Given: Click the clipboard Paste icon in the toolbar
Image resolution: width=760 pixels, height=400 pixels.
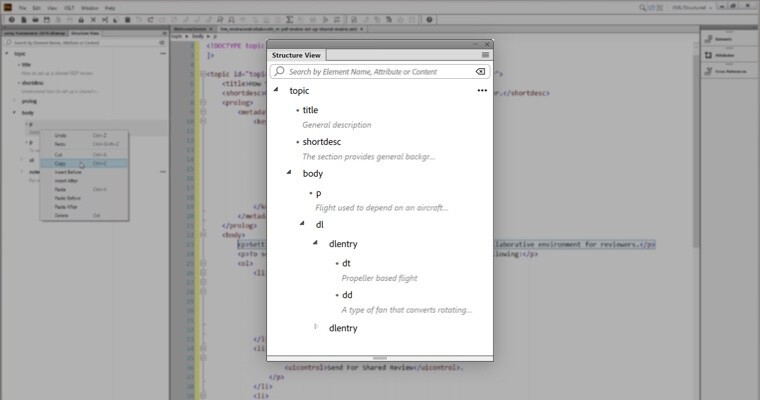Looking at the screenshot, I should 127,20.
